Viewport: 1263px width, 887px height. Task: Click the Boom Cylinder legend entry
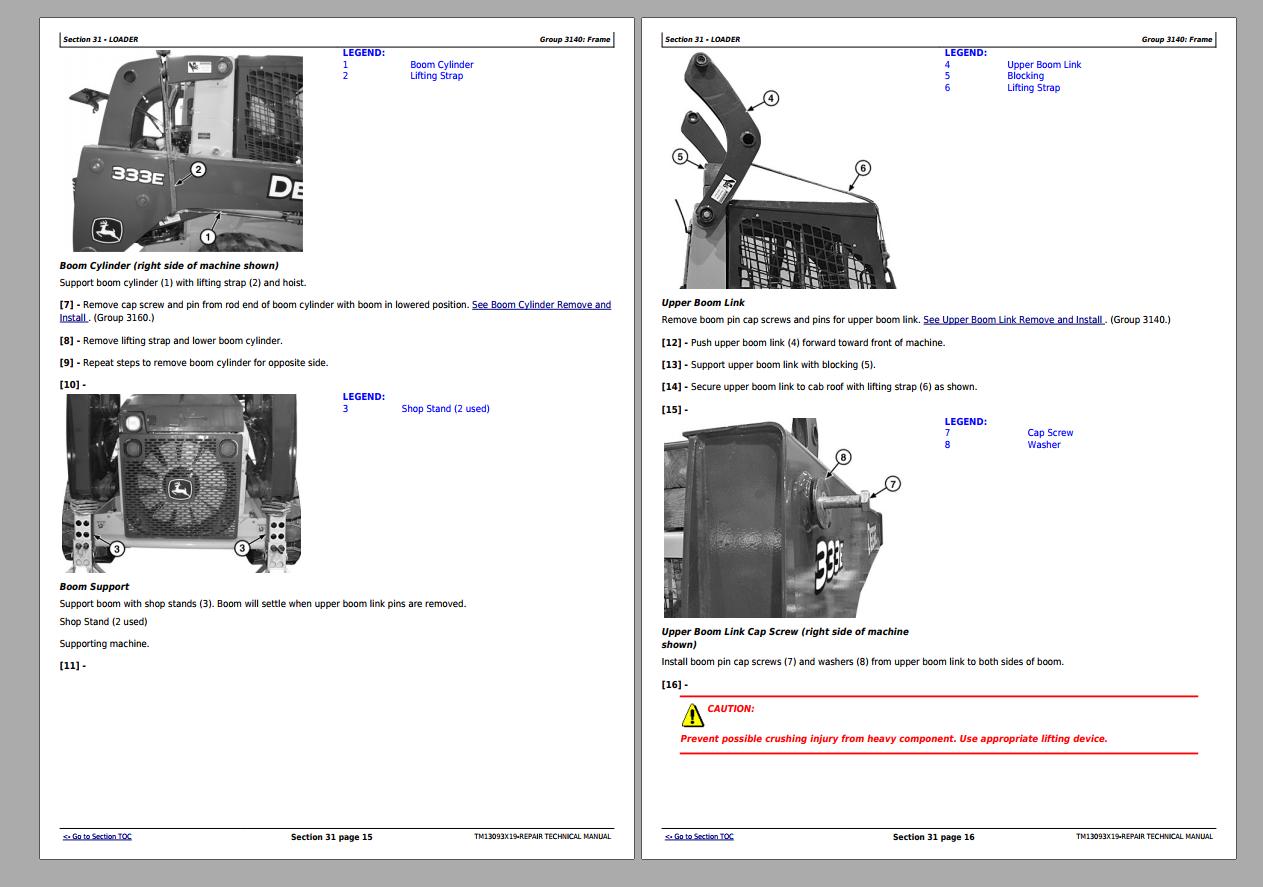pyautogui.click(x=441, y=65)
